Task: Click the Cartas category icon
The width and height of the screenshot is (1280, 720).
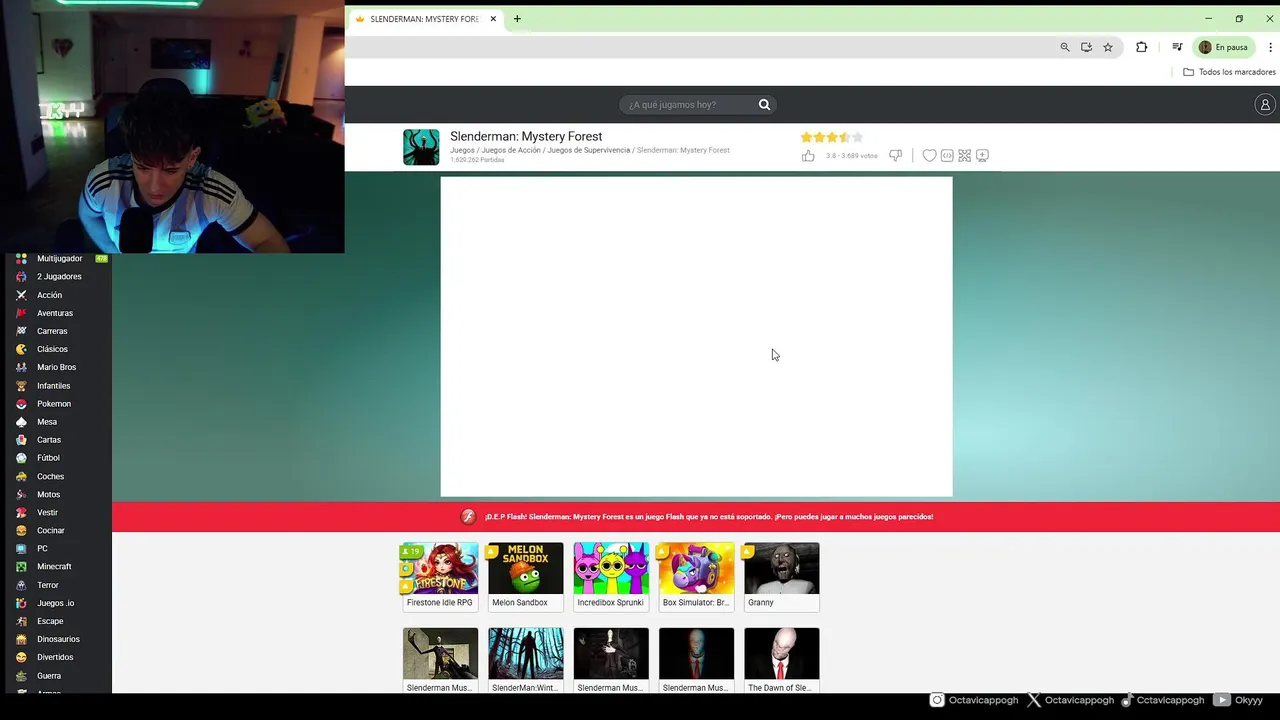Action: pos(21,440)
